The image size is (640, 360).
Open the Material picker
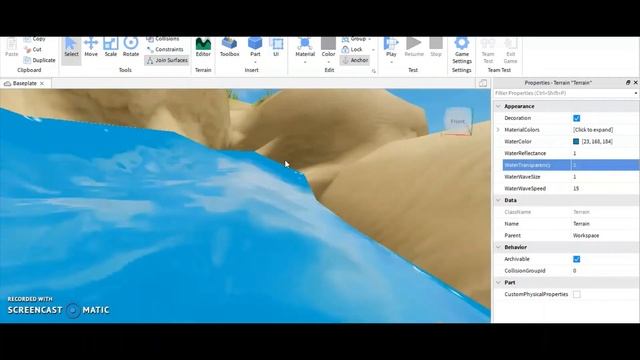click(x=305, y=47)
